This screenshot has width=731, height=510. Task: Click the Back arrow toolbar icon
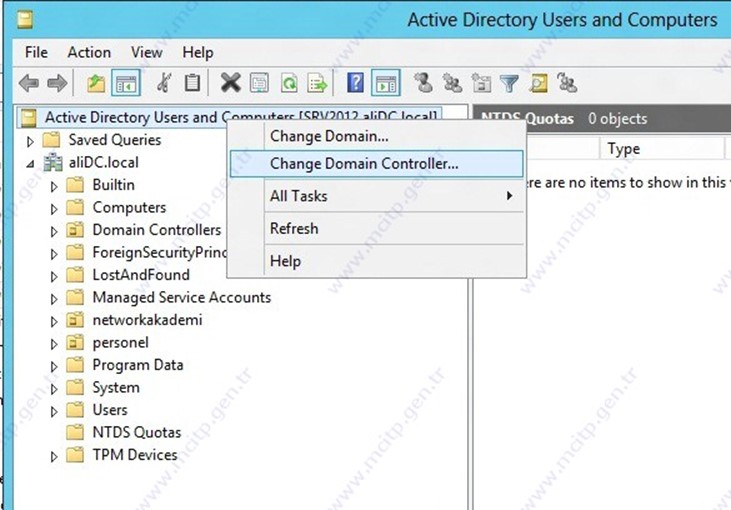coord(29,83)
